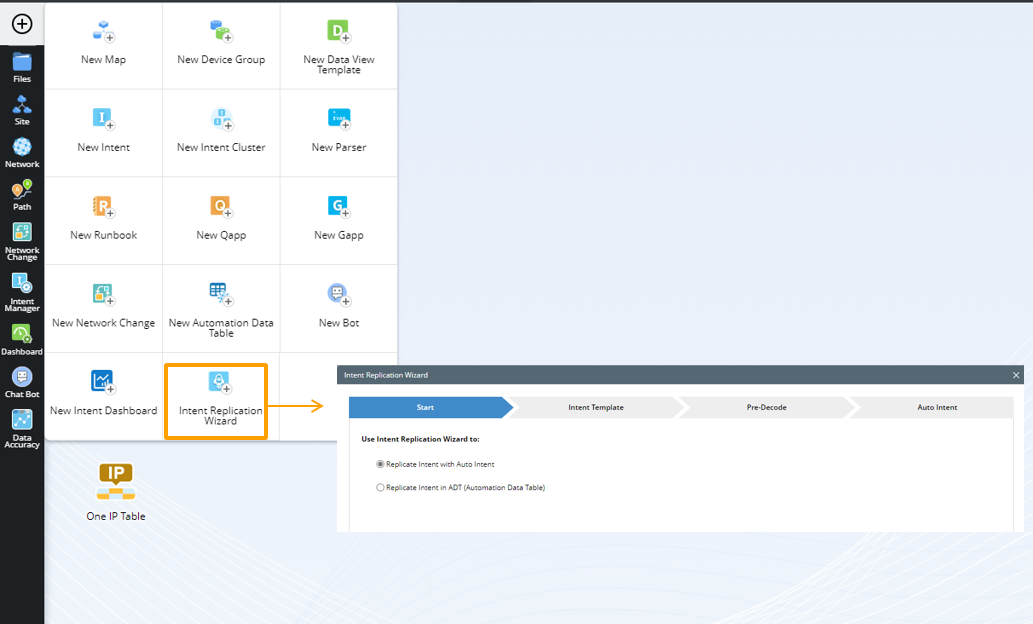The height and width of the screenshot is (624, 1033).
Task: Create a New Intent
Action: point(103,132)
